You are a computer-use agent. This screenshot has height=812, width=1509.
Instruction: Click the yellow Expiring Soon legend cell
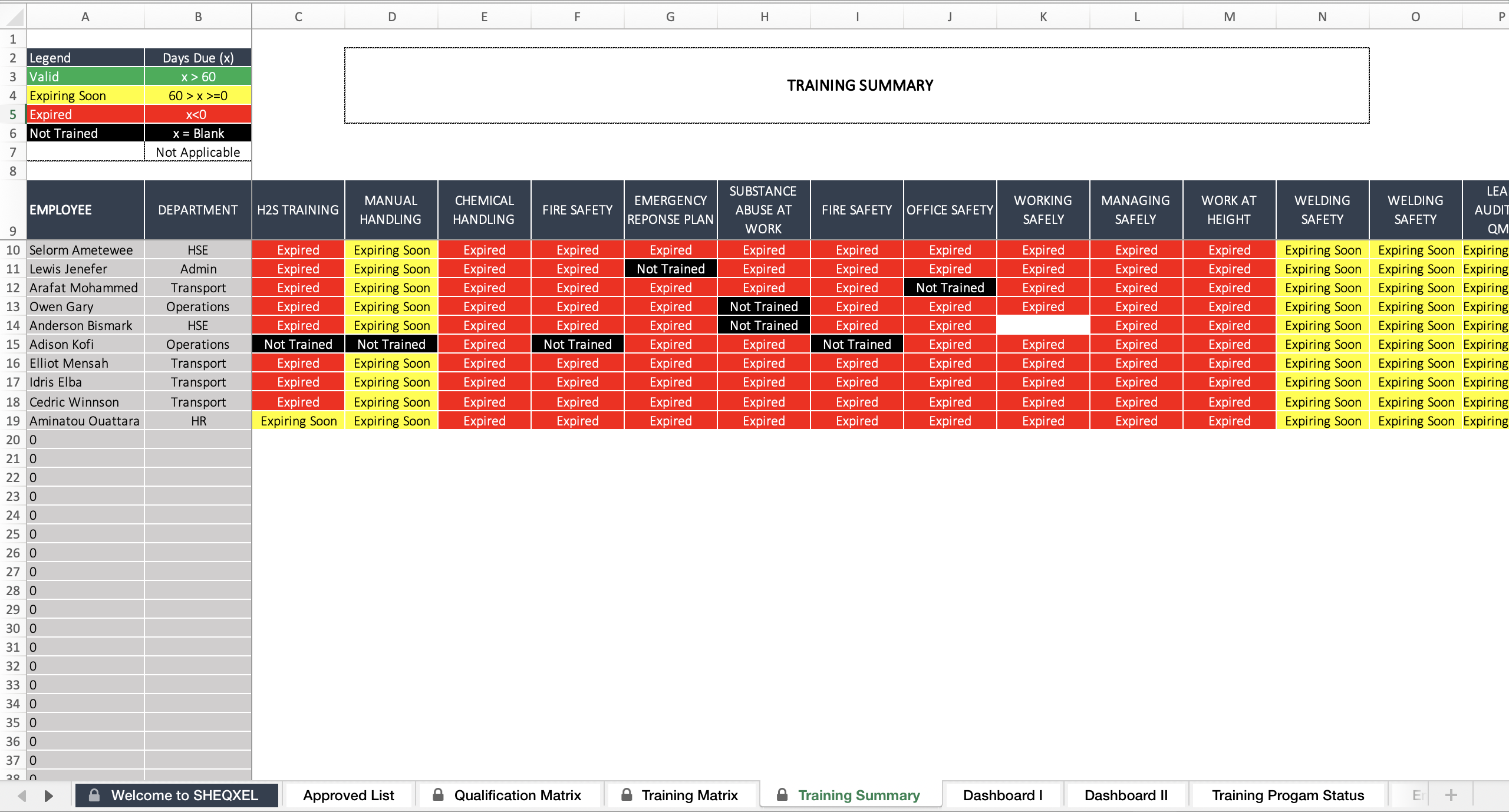point(85,95)
